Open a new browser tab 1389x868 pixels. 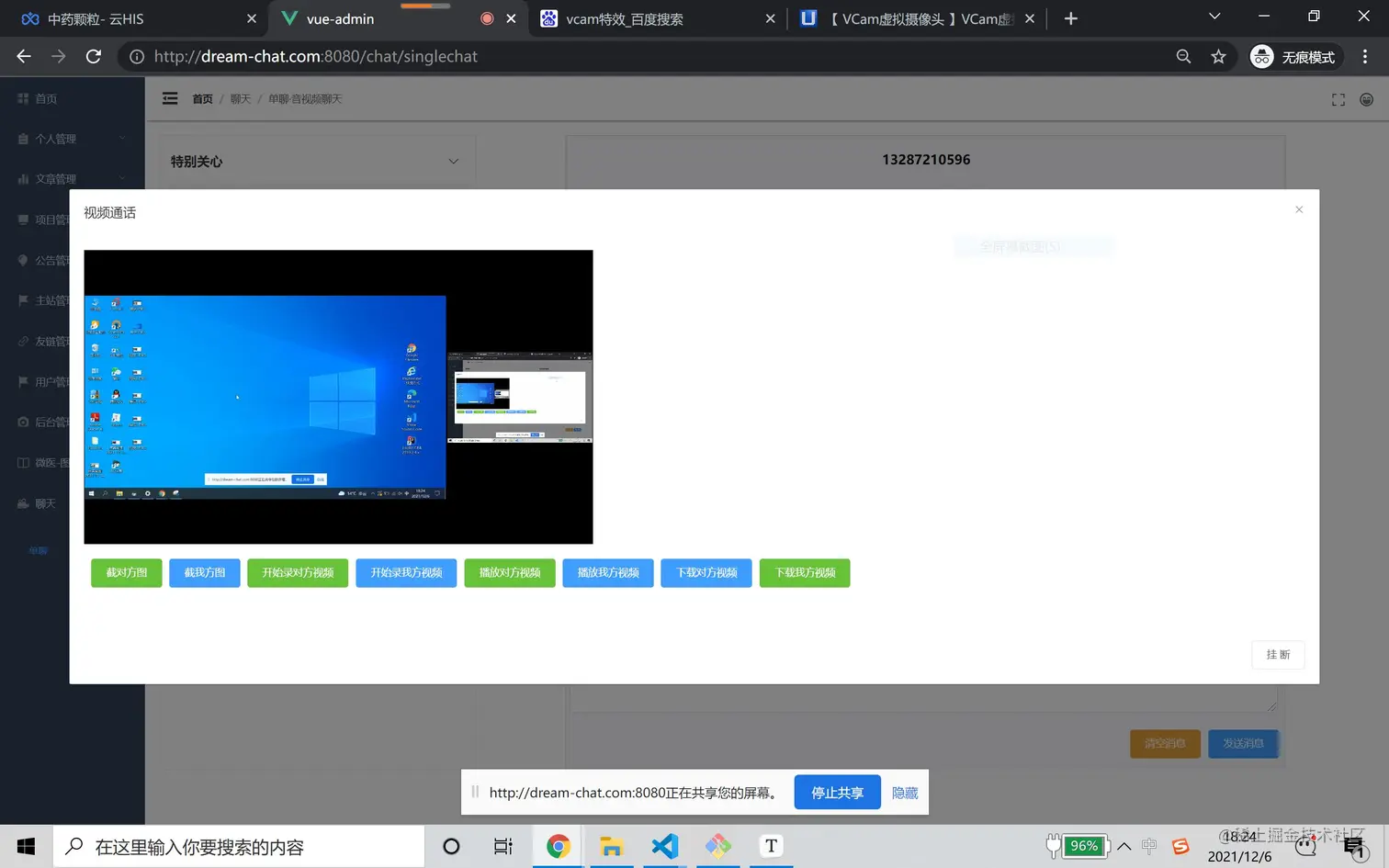(x=1070, y=18)
